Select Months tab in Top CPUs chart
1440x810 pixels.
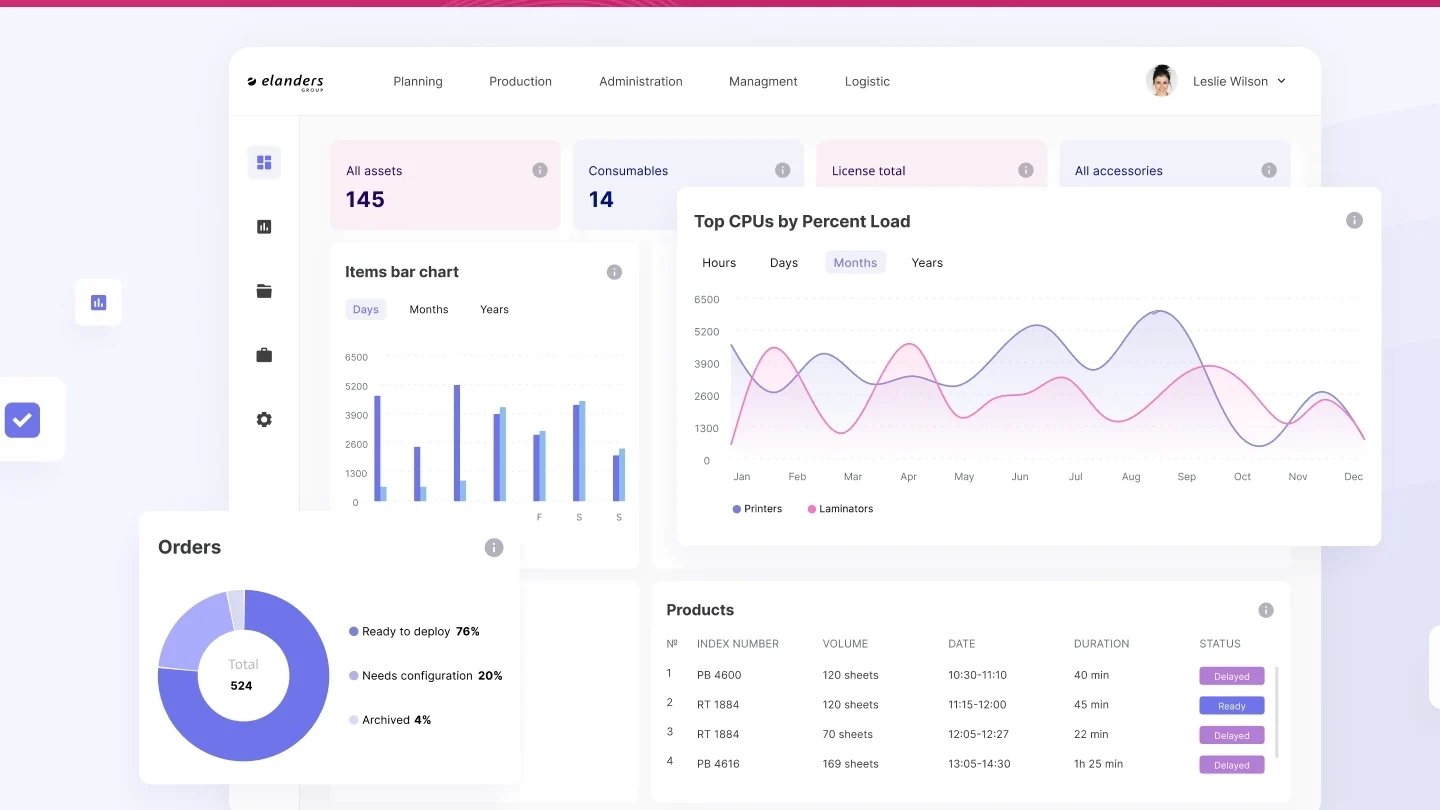tap(855, 263)
